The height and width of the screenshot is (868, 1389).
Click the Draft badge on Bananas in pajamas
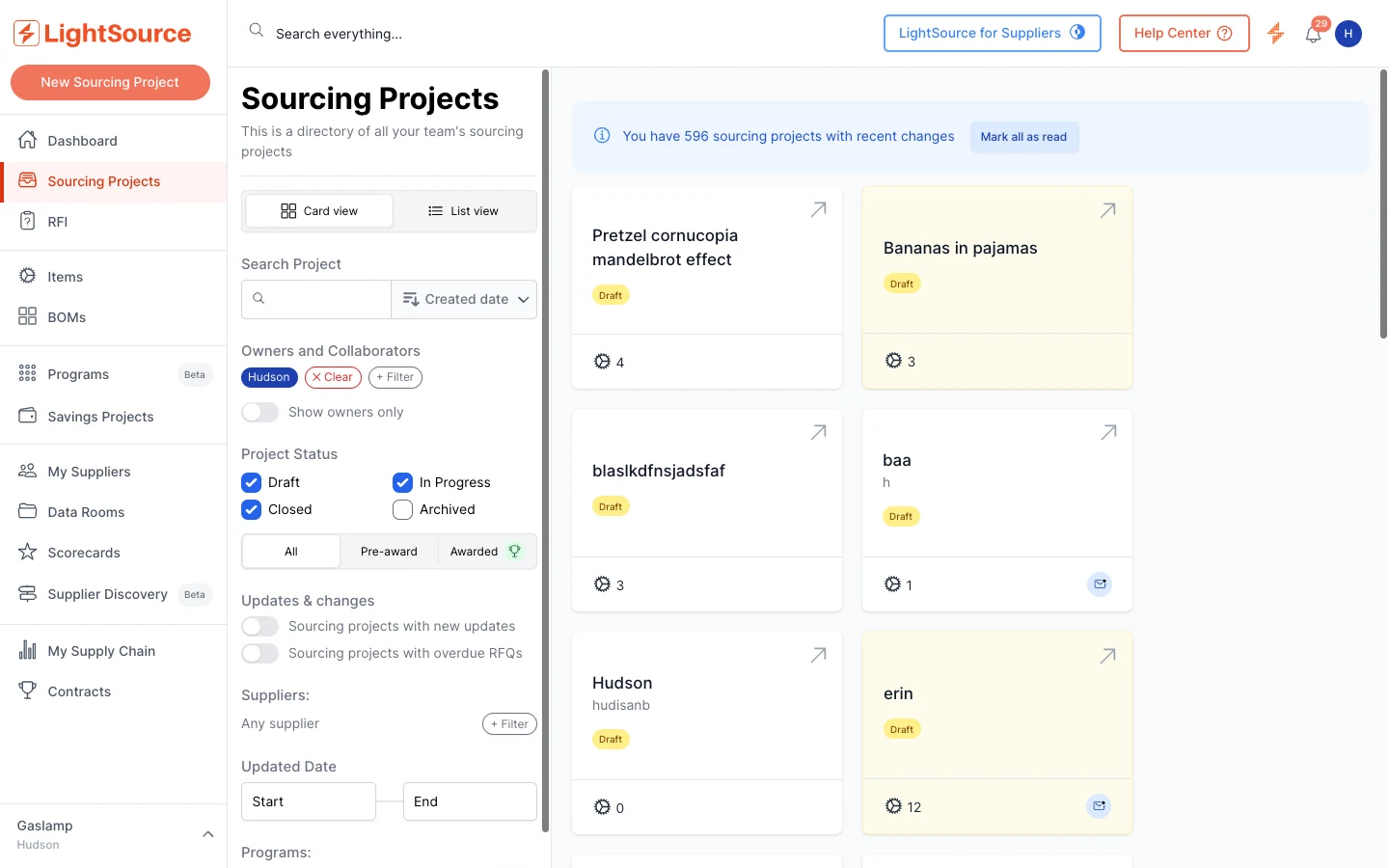(x=902, y=284)
